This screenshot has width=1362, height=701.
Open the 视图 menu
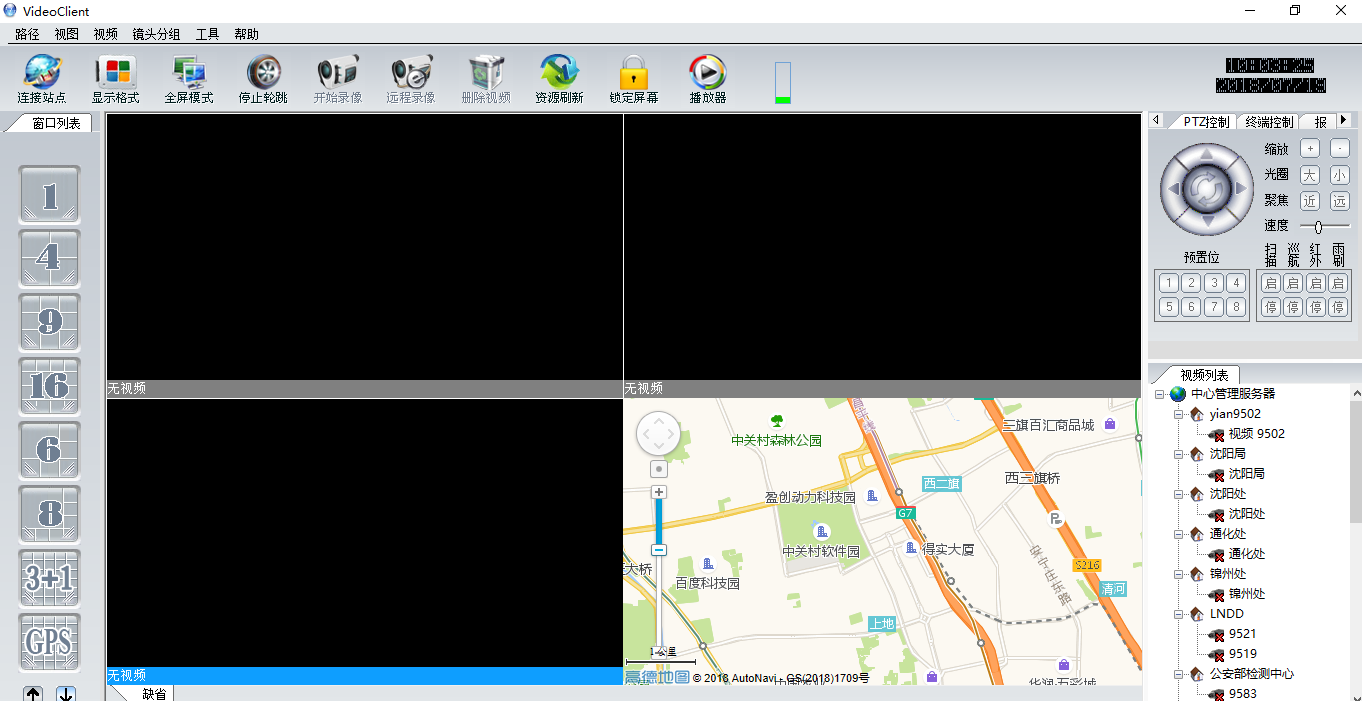66,34
